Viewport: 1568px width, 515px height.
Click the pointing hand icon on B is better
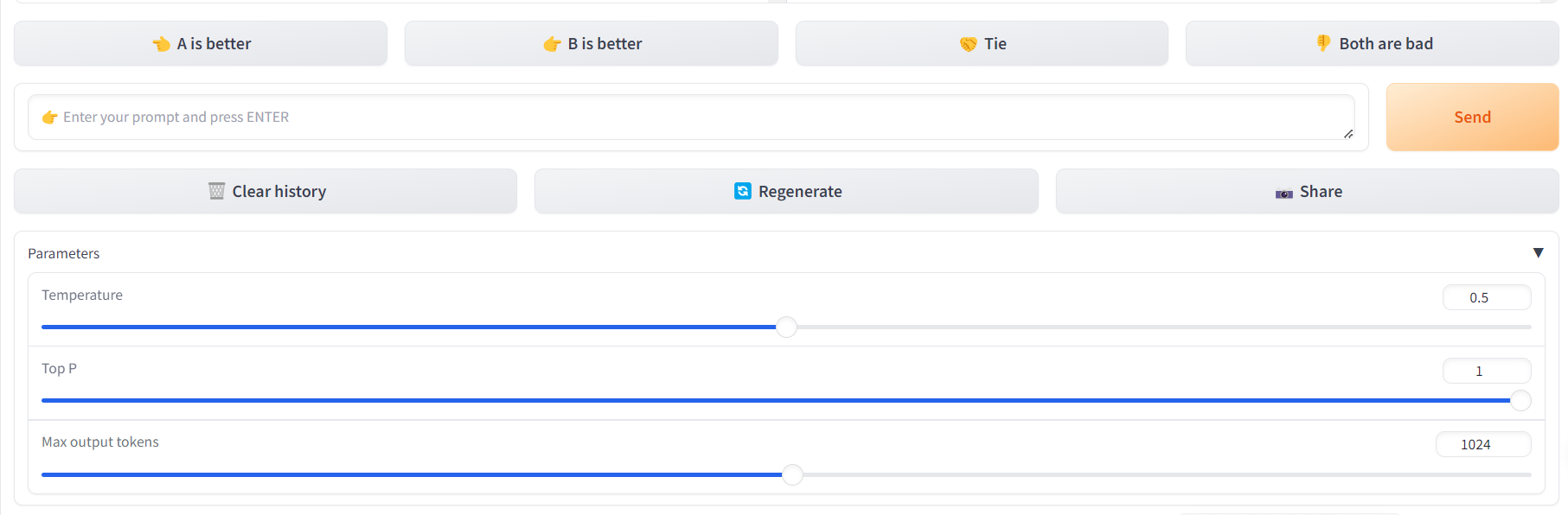click(x=552, y=44)
